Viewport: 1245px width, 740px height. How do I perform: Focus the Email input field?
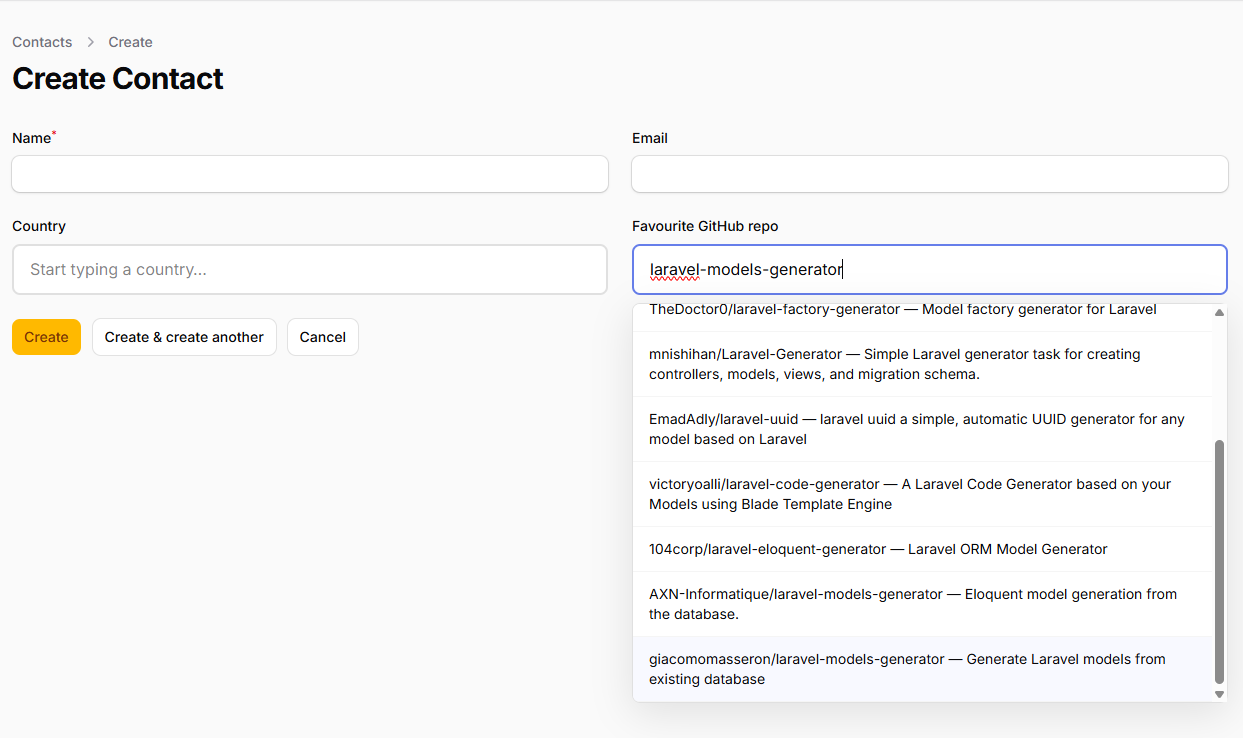[x=930, y=174]
